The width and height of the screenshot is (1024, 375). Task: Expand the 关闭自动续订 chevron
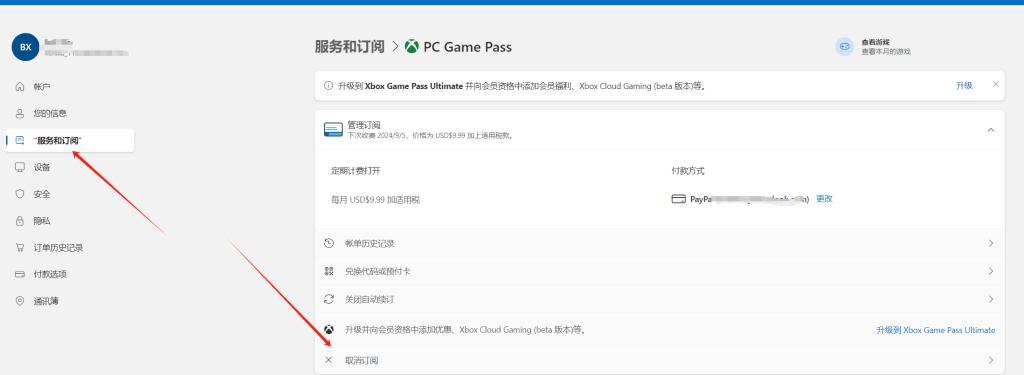coord(991,299)
